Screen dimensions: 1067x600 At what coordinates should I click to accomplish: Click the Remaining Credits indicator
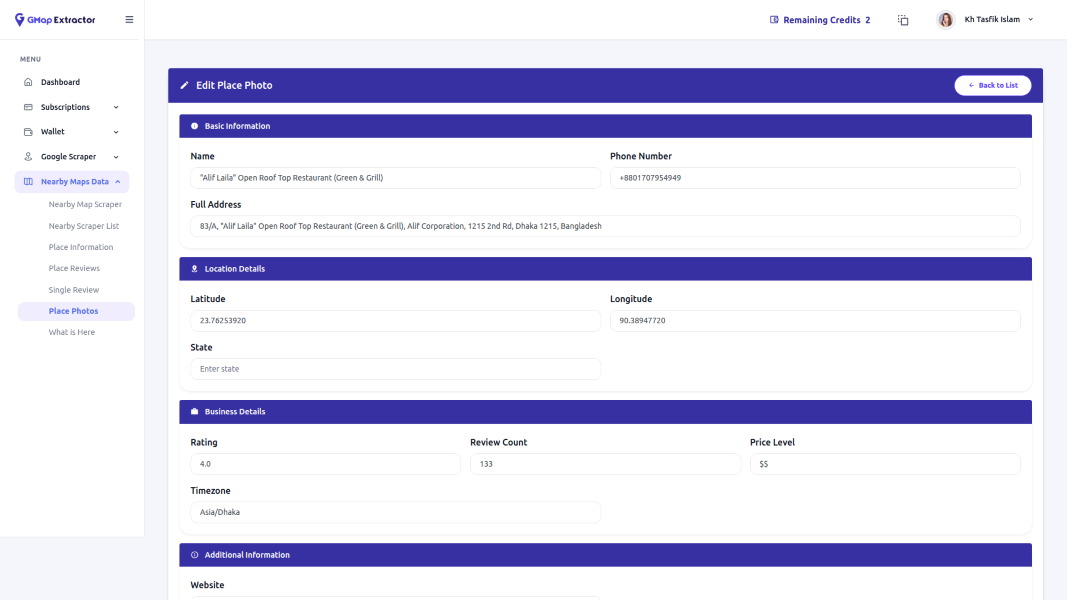click(x=820, y=20)
